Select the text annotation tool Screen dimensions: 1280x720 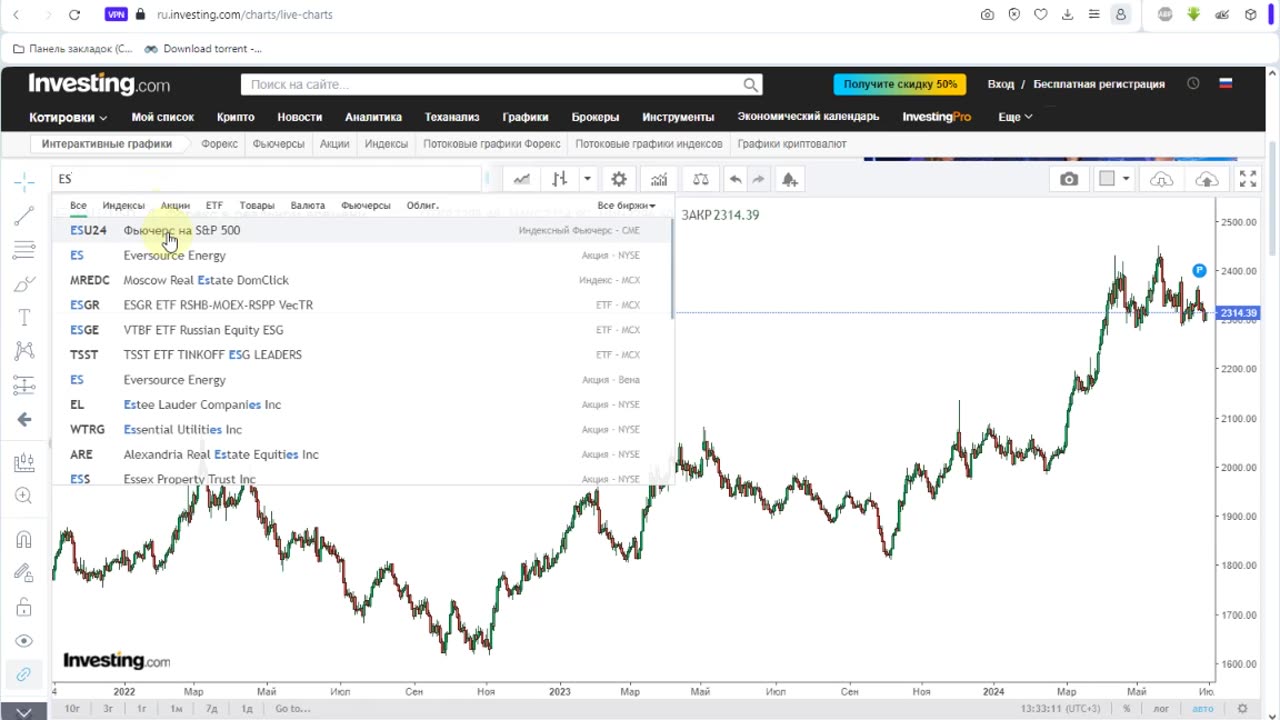24,318
